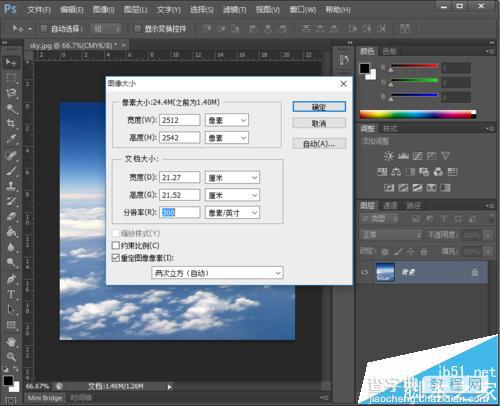Toggle the Scale Styles checkbox

point(116,233)
